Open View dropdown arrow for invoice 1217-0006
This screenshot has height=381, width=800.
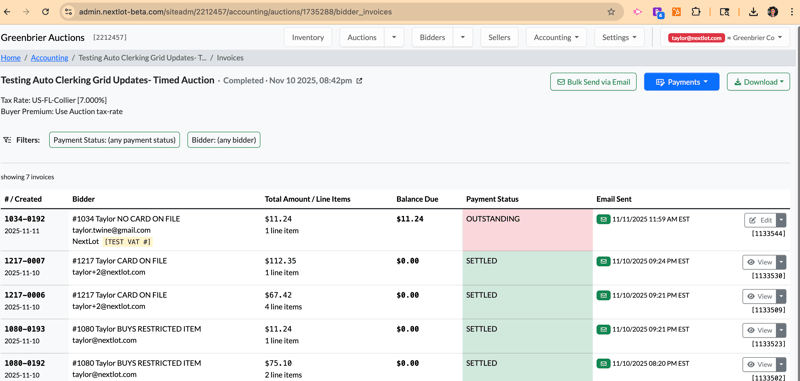coord(781,296)
